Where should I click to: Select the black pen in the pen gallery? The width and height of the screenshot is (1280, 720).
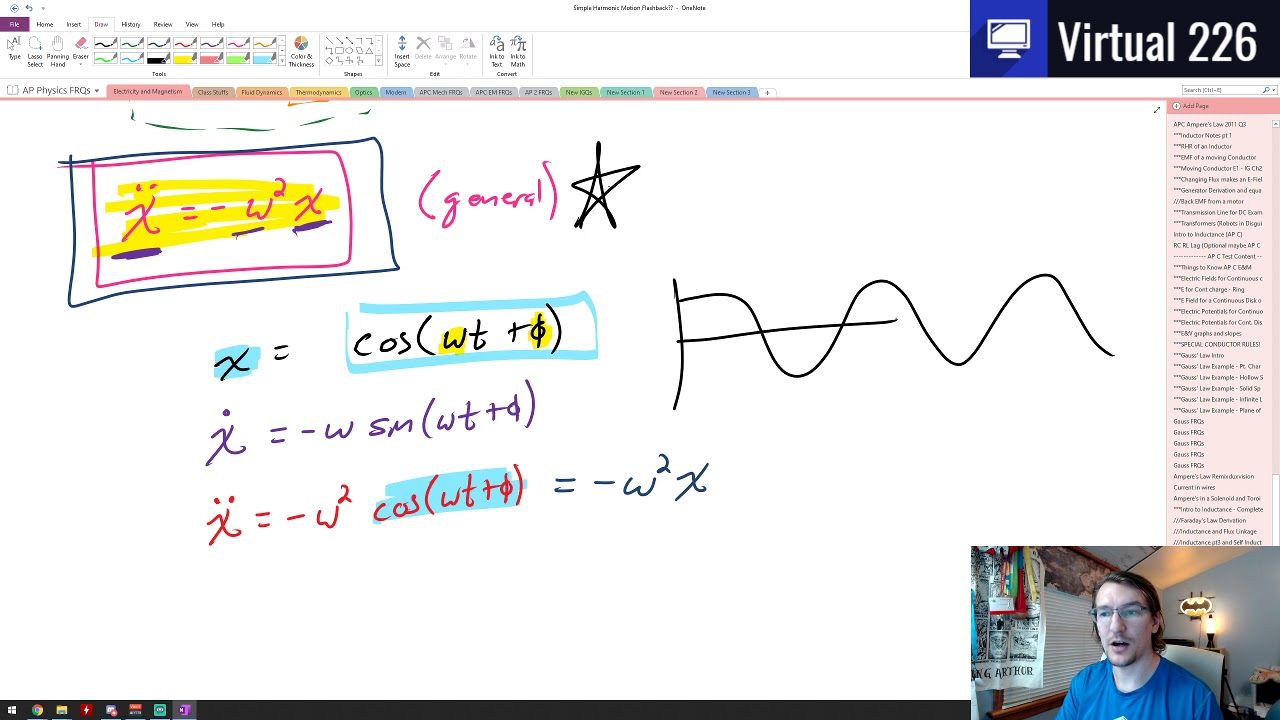(106, 44)
